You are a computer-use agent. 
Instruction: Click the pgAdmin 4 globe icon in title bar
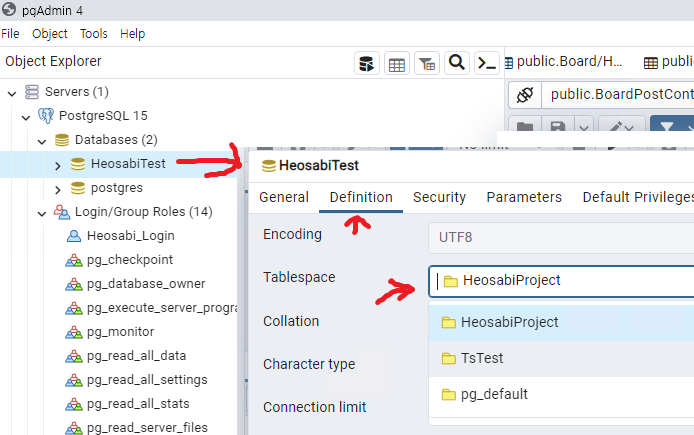tap(9, 9)
